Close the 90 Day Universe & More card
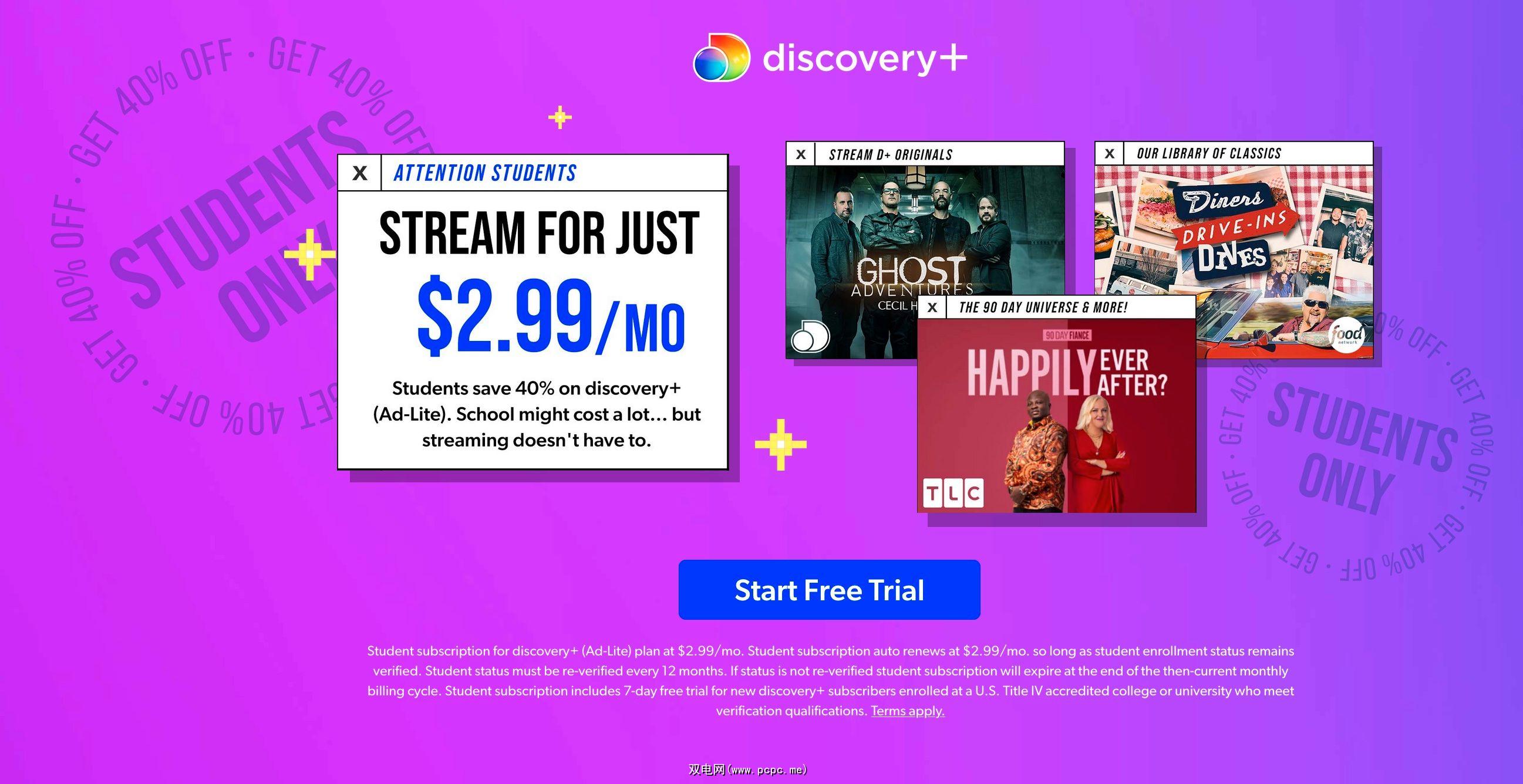 [x=932, y=307]
